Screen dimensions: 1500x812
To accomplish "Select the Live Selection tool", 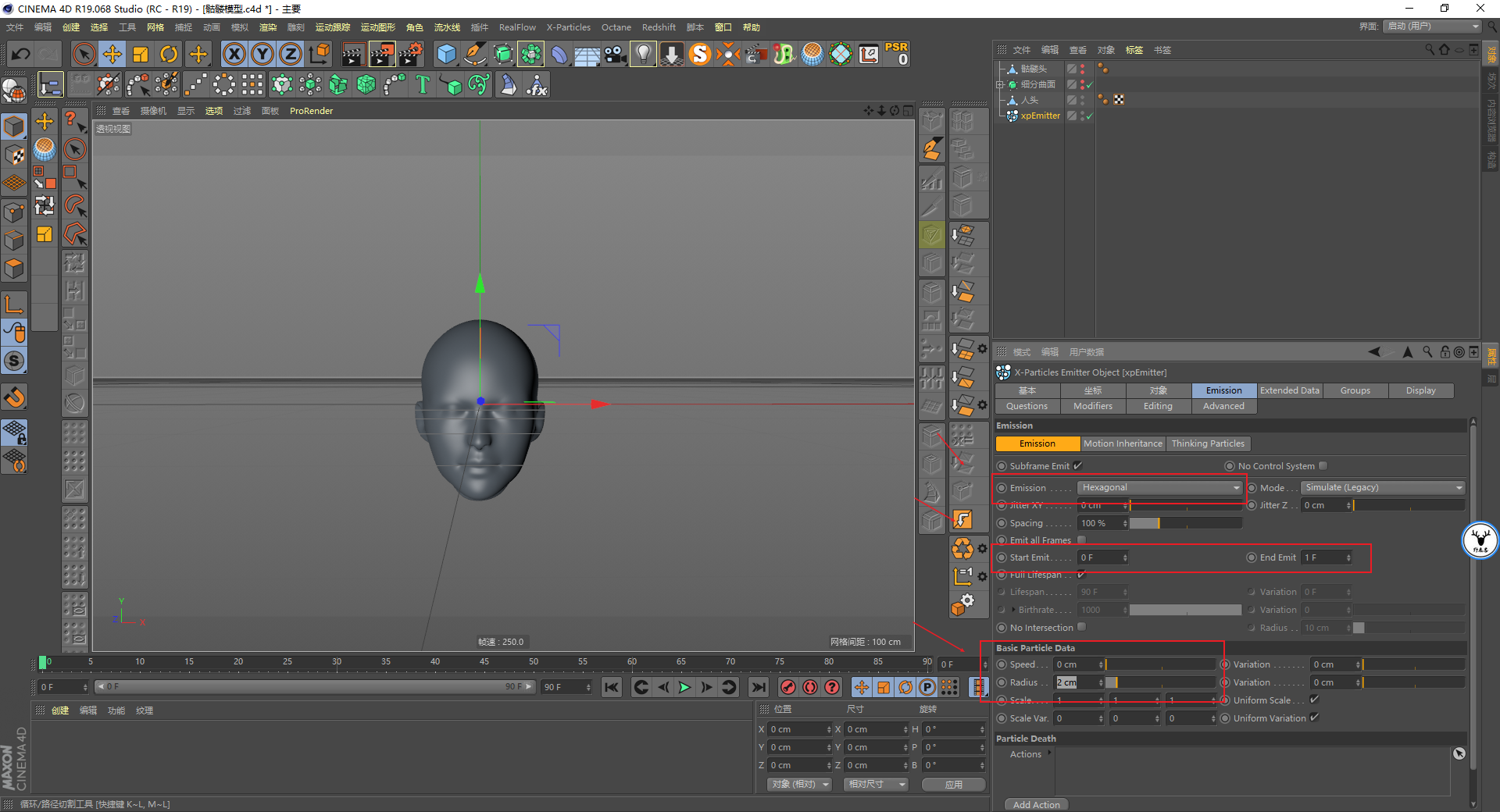I will pos(84,54).
